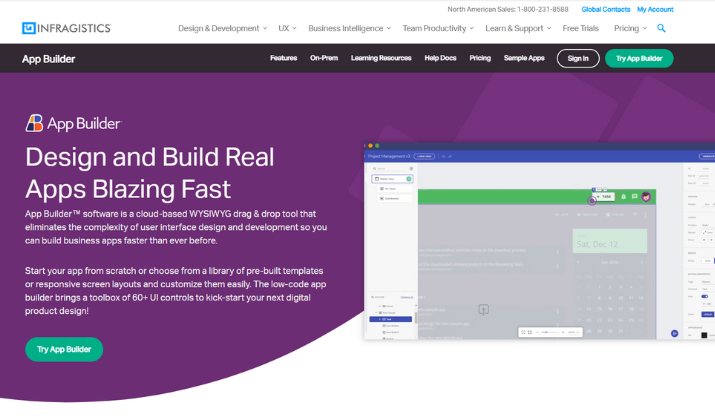Viewport: 715px width, 420px height.
Task: Open the Features tab
Action: pyautogui.click(x=283, y=58)
